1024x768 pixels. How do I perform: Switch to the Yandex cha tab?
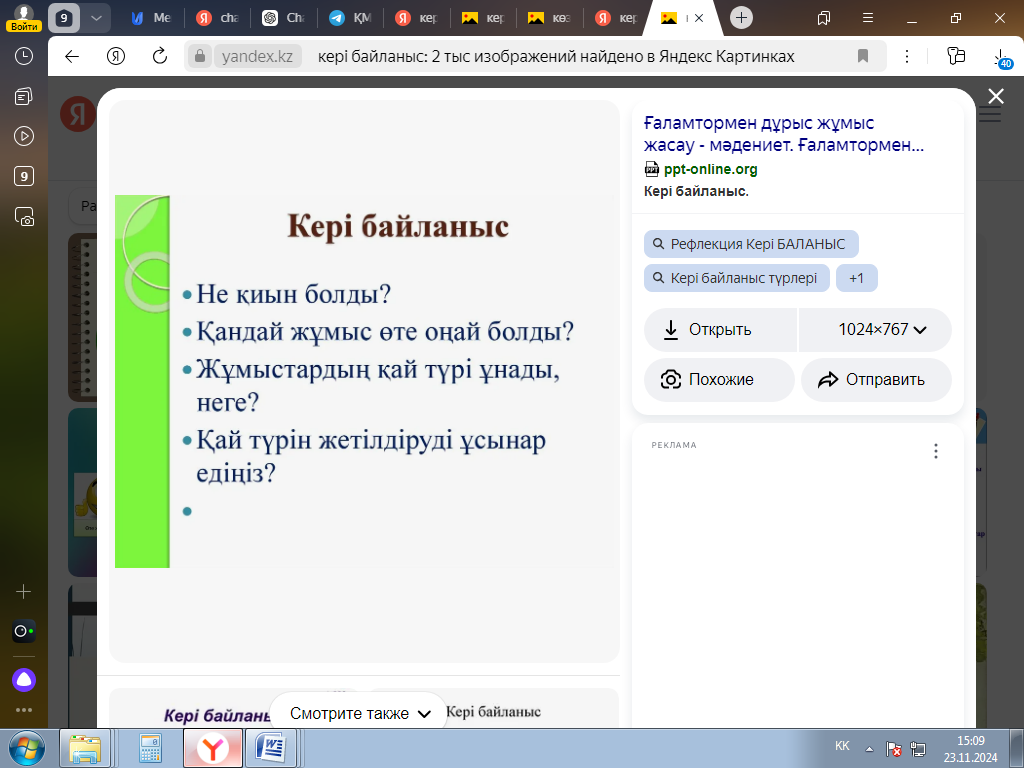click(x=218, y=18)
